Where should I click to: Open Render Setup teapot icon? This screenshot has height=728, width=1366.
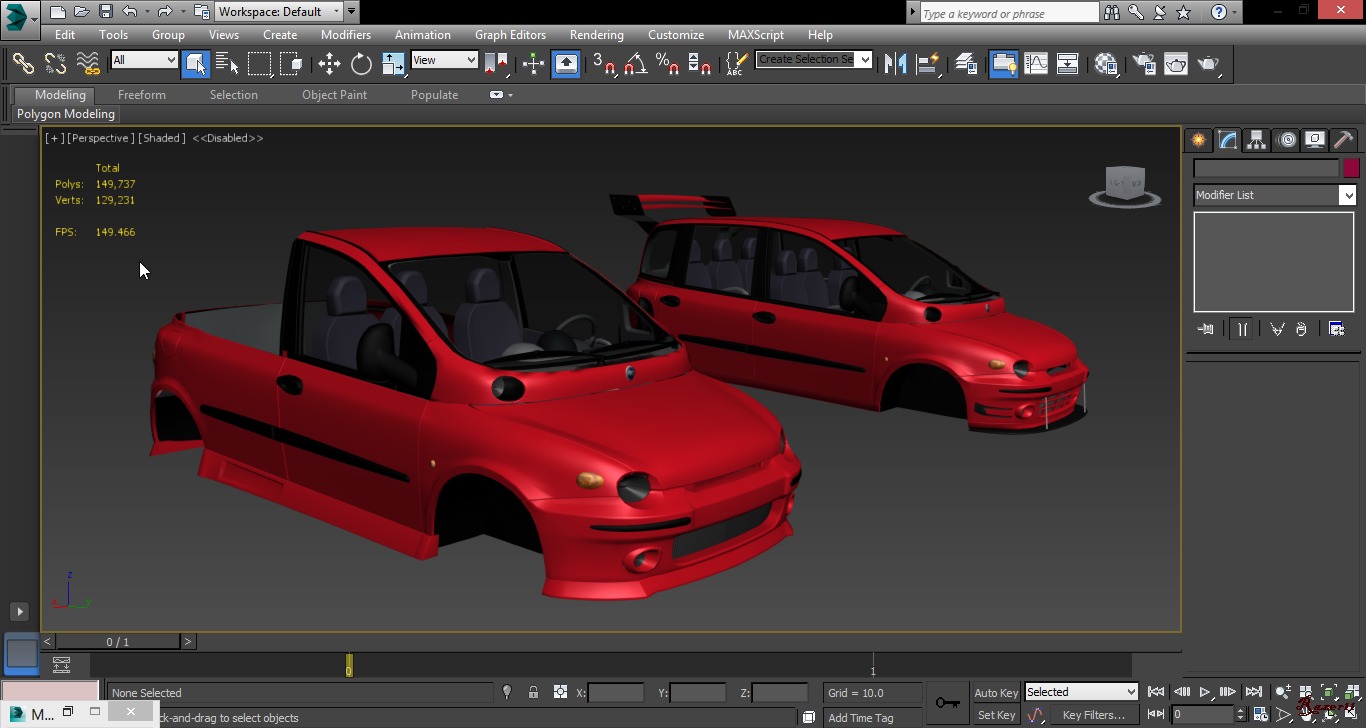1144,64
